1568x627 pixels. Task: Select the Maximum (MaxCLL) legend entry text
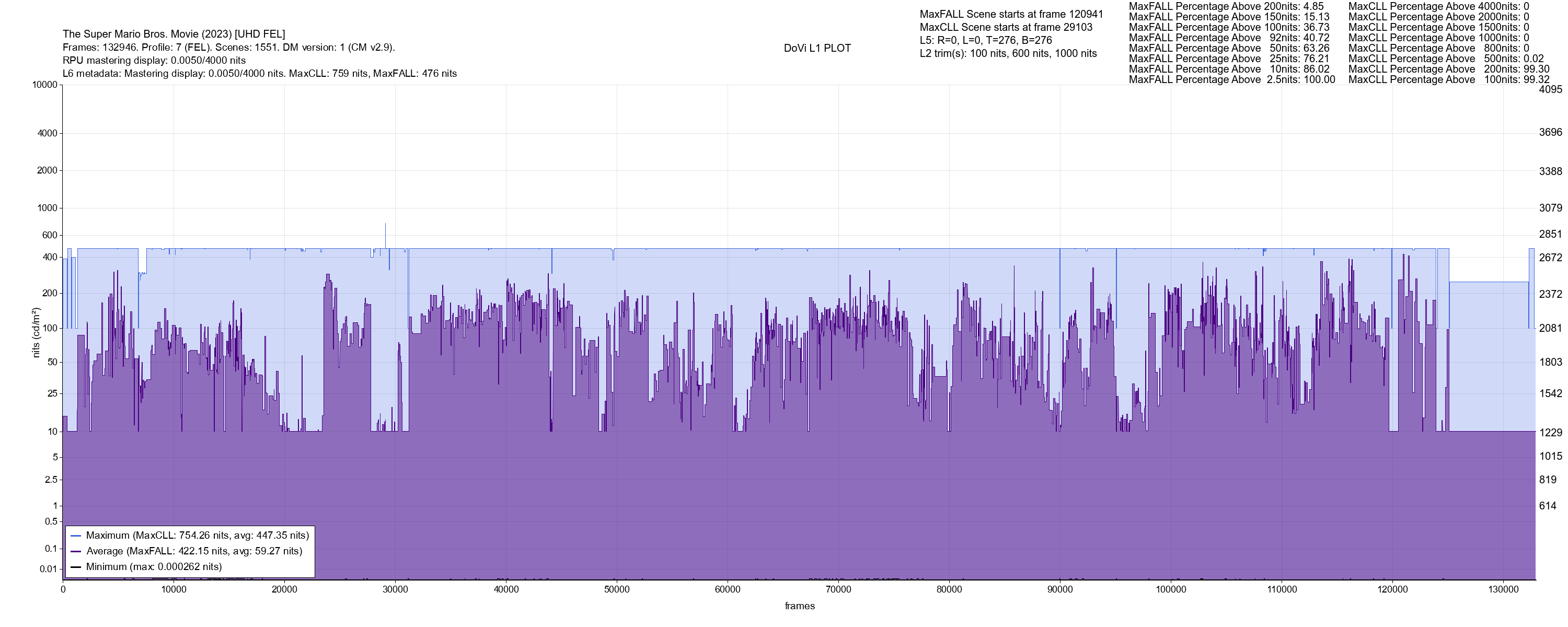[197, 536]
